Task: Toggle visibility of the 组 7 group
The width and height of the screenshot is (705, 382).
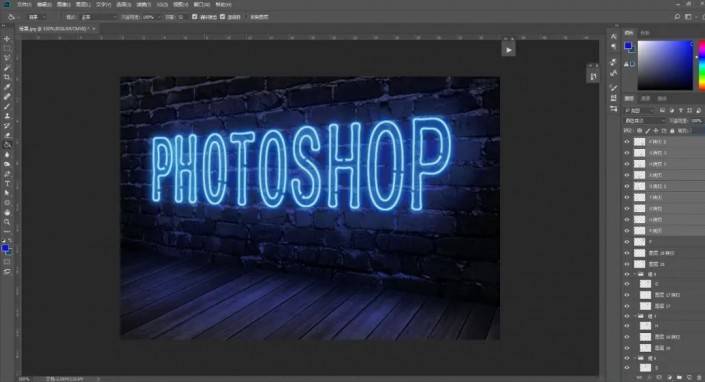Action: point(627,316)
